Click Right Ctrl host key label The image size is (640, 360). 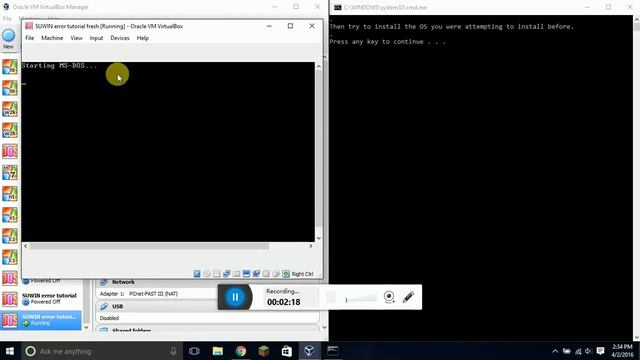click(302, 274)
